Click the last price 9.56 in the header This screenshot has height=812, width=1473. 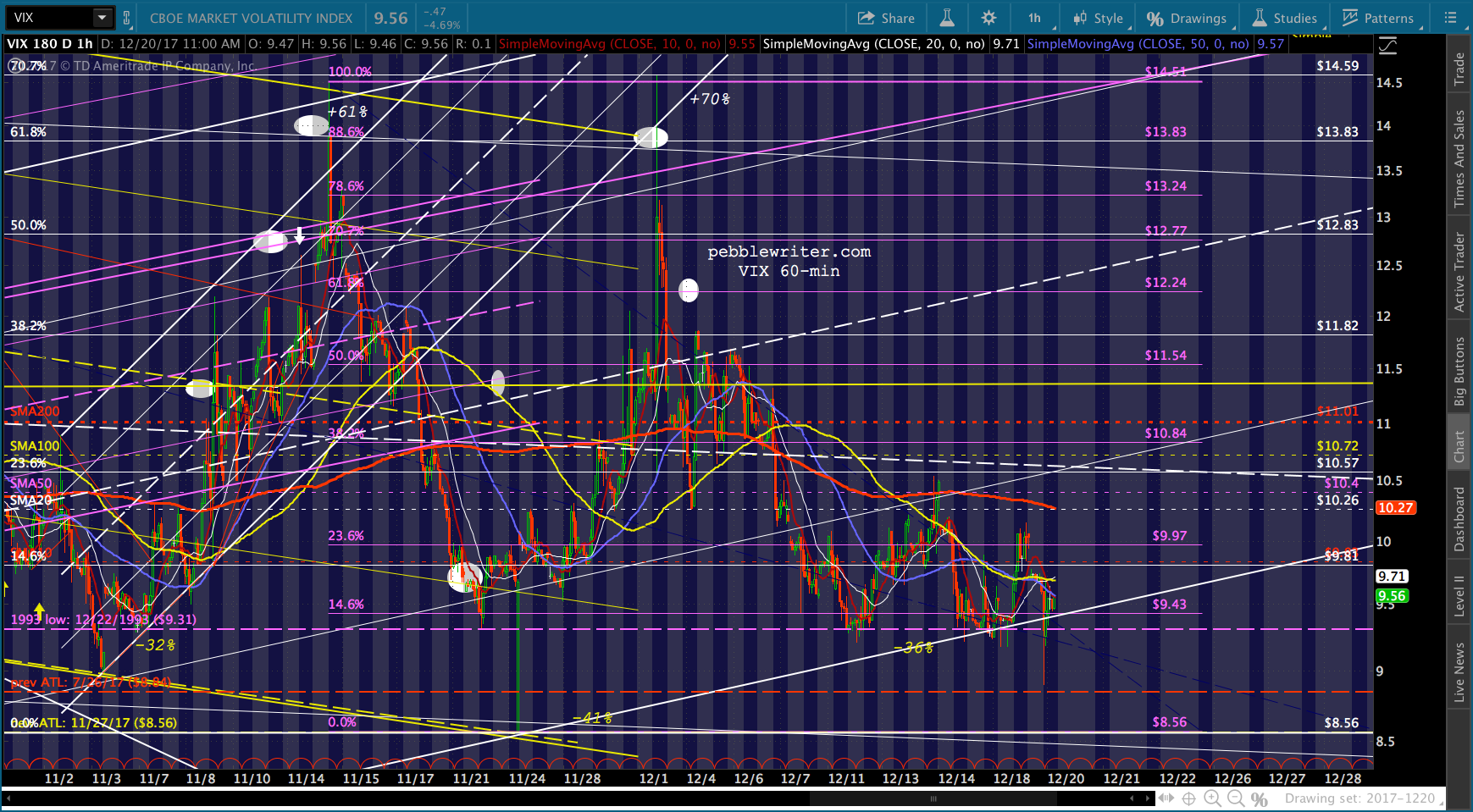(x=391, y=18)
